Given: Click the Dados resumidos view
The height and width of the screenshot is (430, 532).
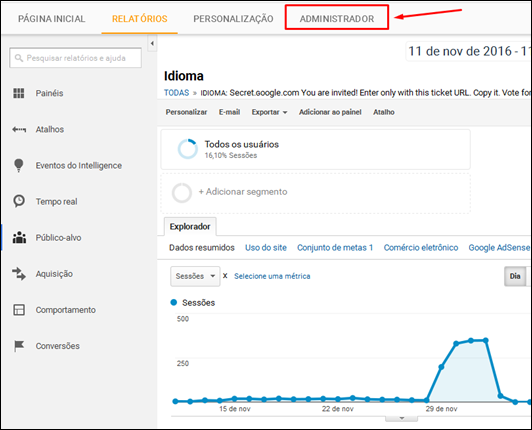Looking at the screenshot, I should click(202, 248).
